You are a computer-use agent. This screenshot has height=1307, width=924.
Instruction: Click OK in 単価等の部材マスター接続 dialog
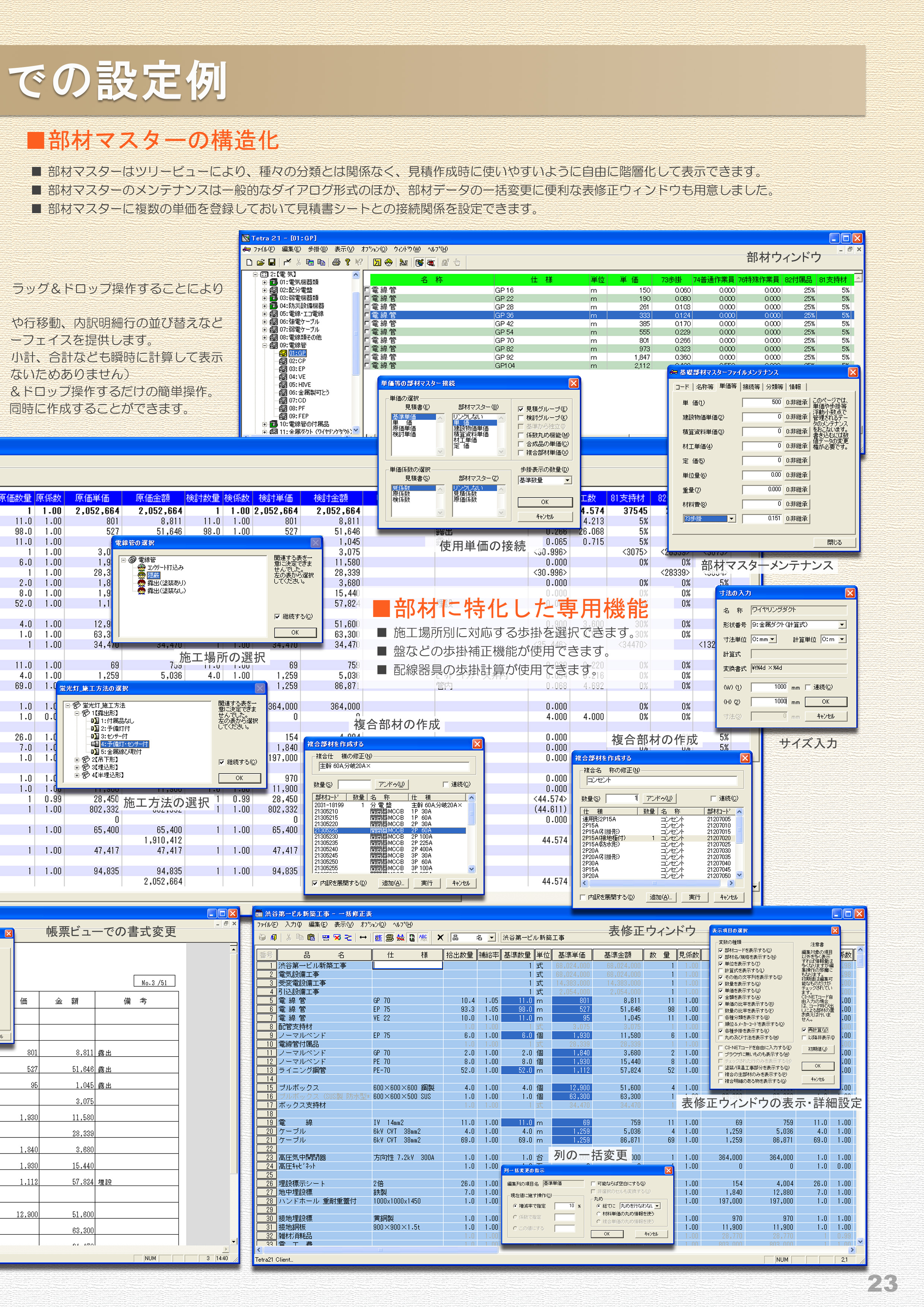(x=545, y=503)
